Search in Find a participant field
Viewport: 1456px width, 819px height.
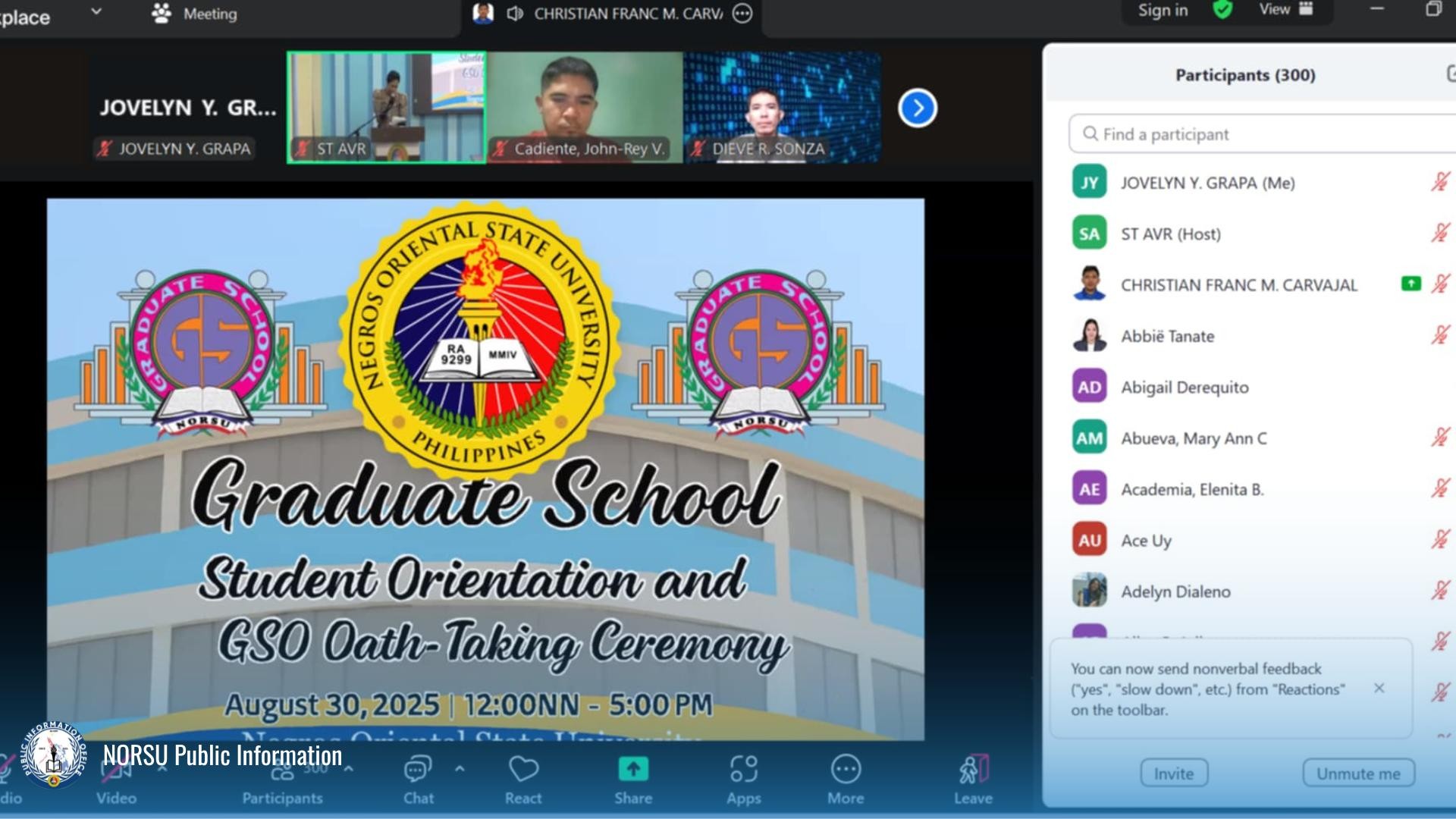coord(1262,134)
